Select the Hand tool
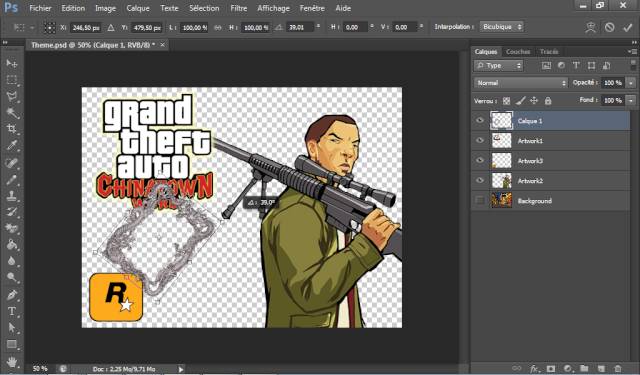 [12, 362]
